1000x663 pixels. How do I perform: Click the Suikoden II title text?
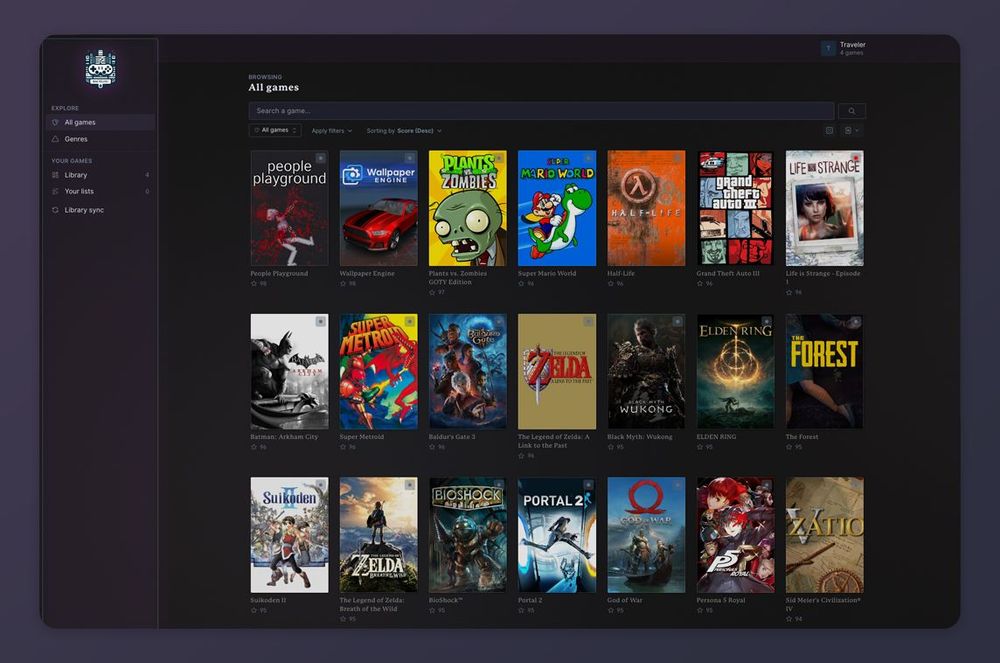pos(268,600)
